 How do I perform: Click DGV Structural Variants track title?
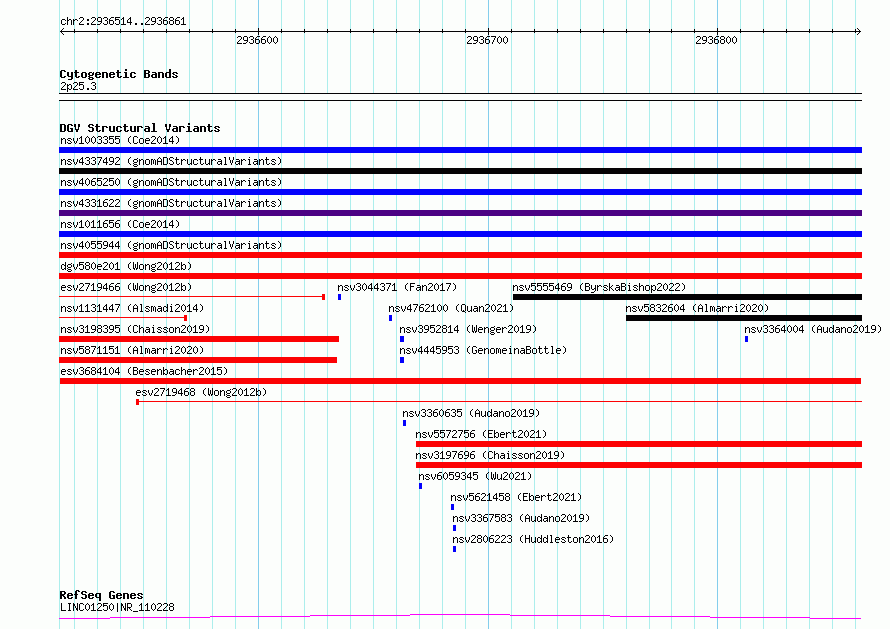point(140,128)
